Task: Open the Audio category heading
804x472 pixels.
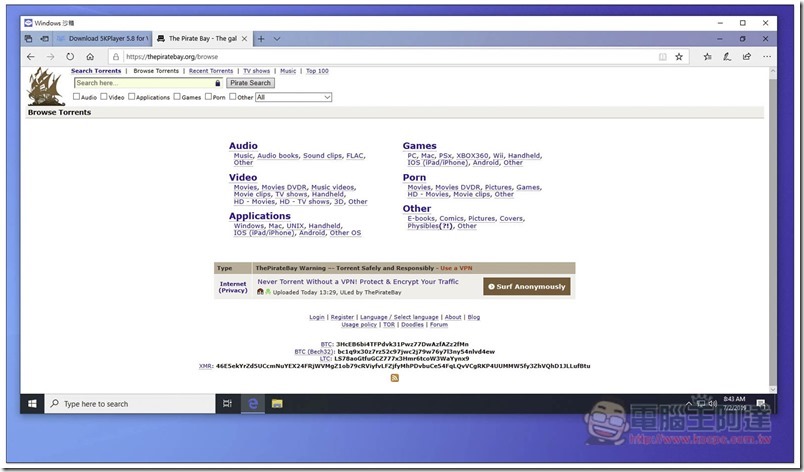Action: pos(243,146)
